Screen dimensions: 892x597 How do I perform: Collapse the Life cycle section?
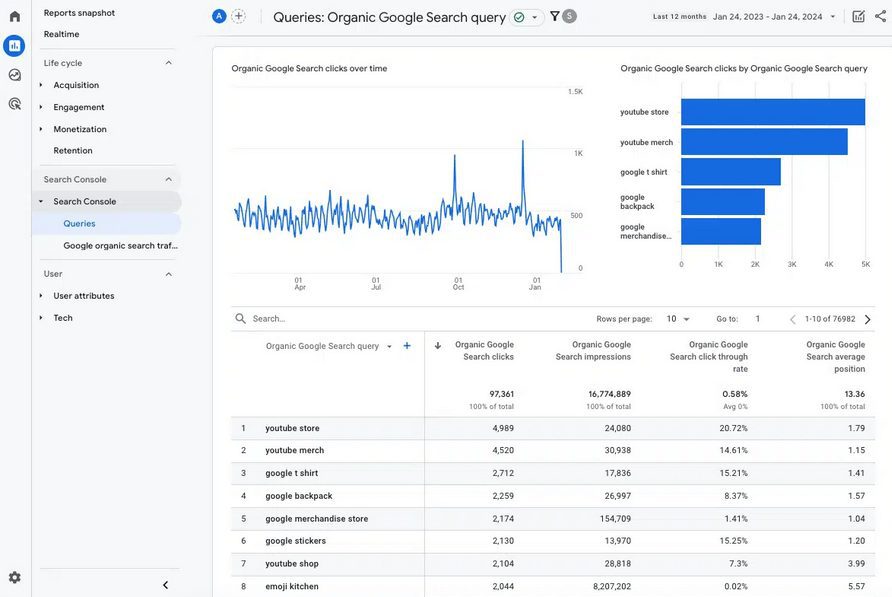[x=168, y=63]
